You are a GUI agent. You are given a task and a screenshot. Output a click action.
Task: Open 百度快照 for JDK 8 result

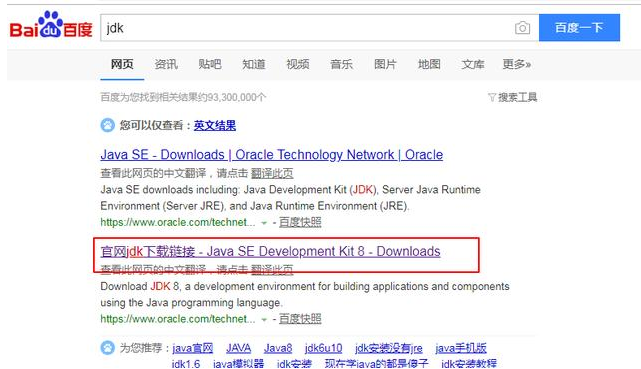tap(300, 319)
